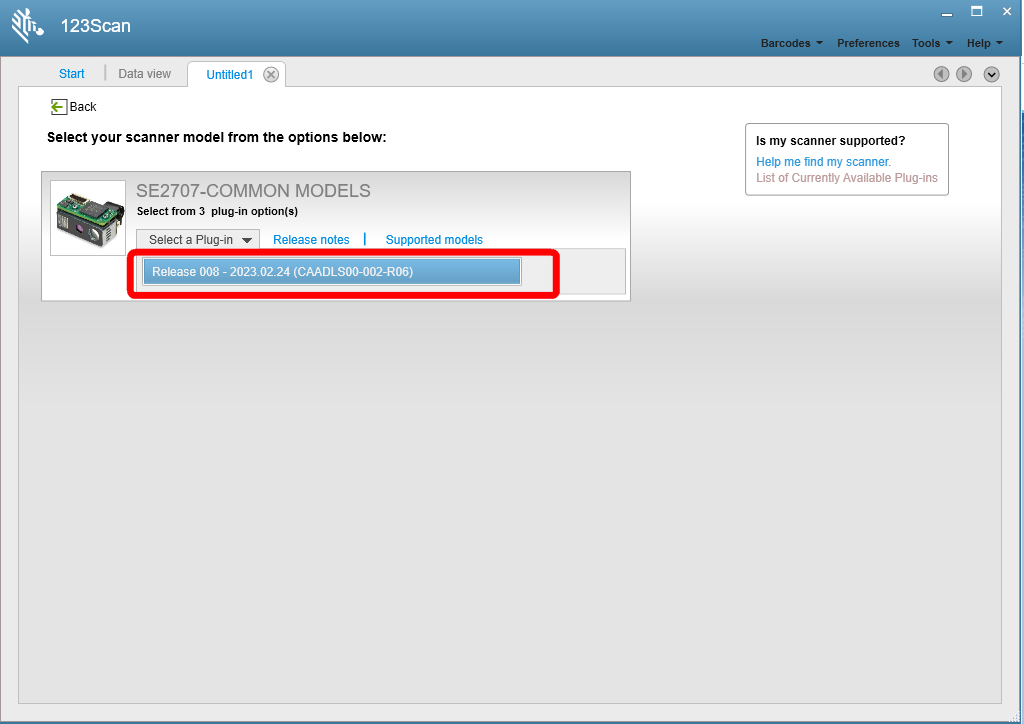1024x724 pixels.
Task: Choose Release 008 - 2023.02.24 plug-in
Action: click(332, 272)
